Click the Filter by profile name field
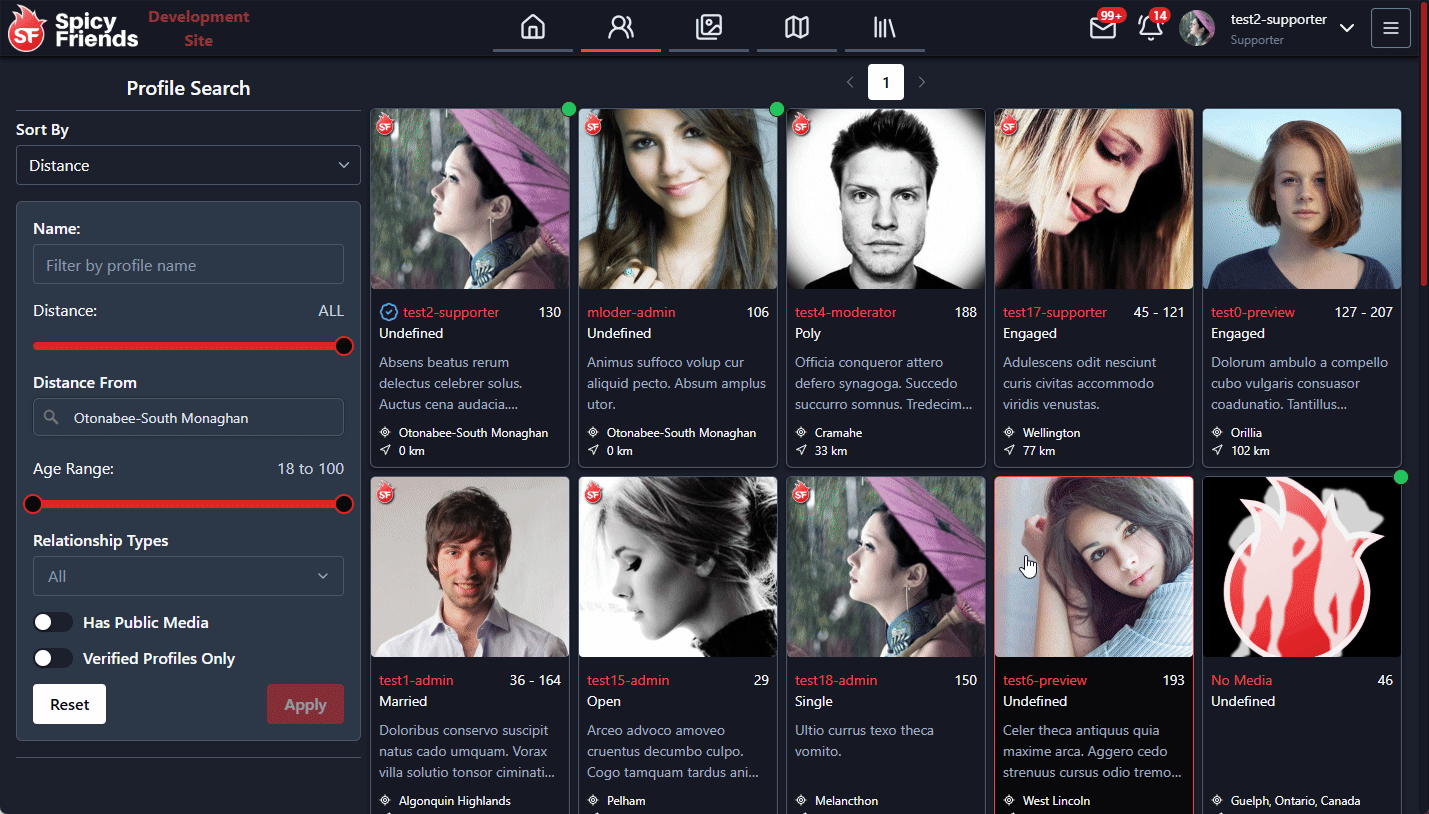This screenshot has width=1429, height=814. tap(188, 265)
